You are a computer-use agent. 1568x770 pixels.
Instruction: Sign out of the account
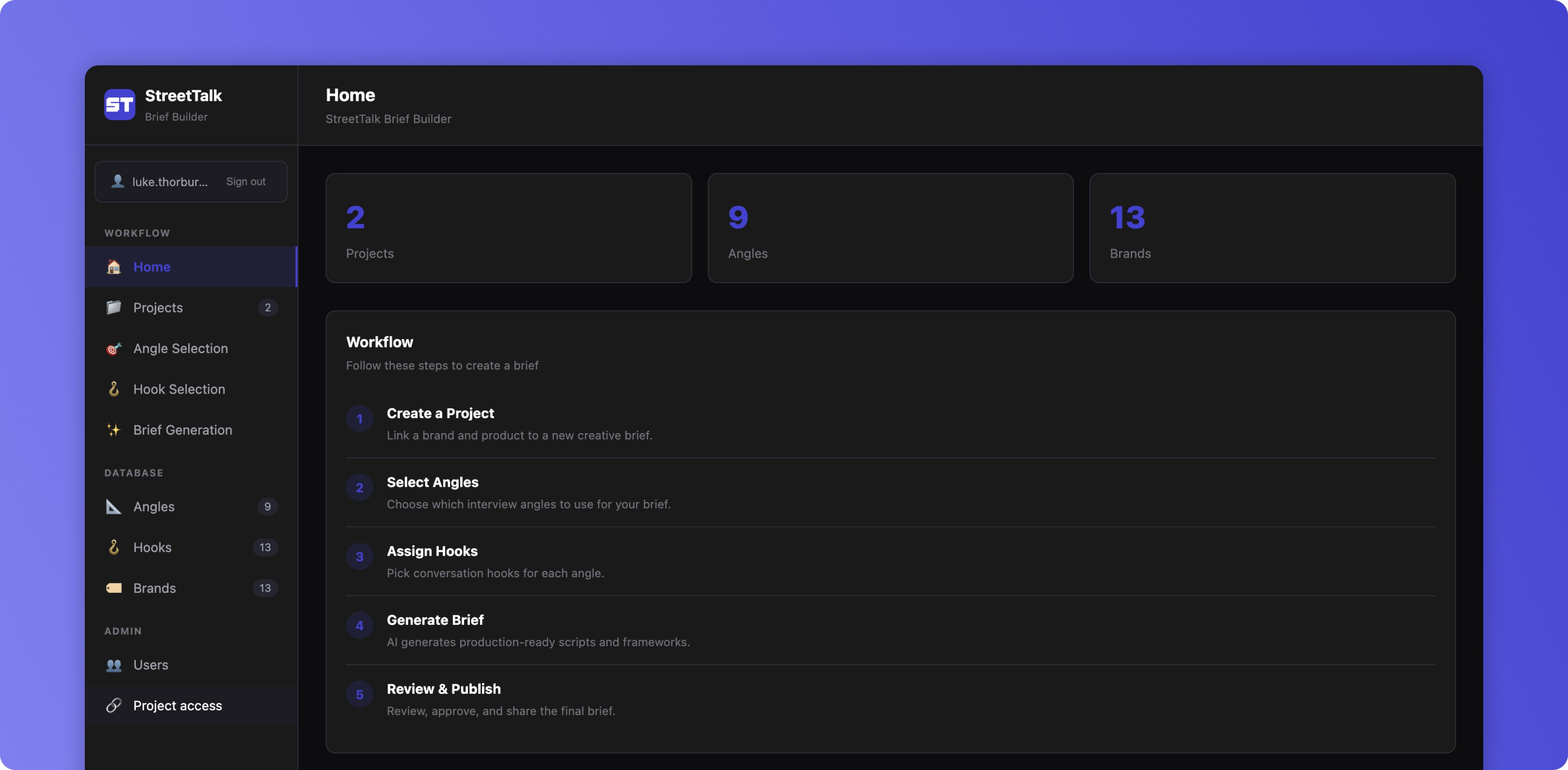tap(245, 181)
